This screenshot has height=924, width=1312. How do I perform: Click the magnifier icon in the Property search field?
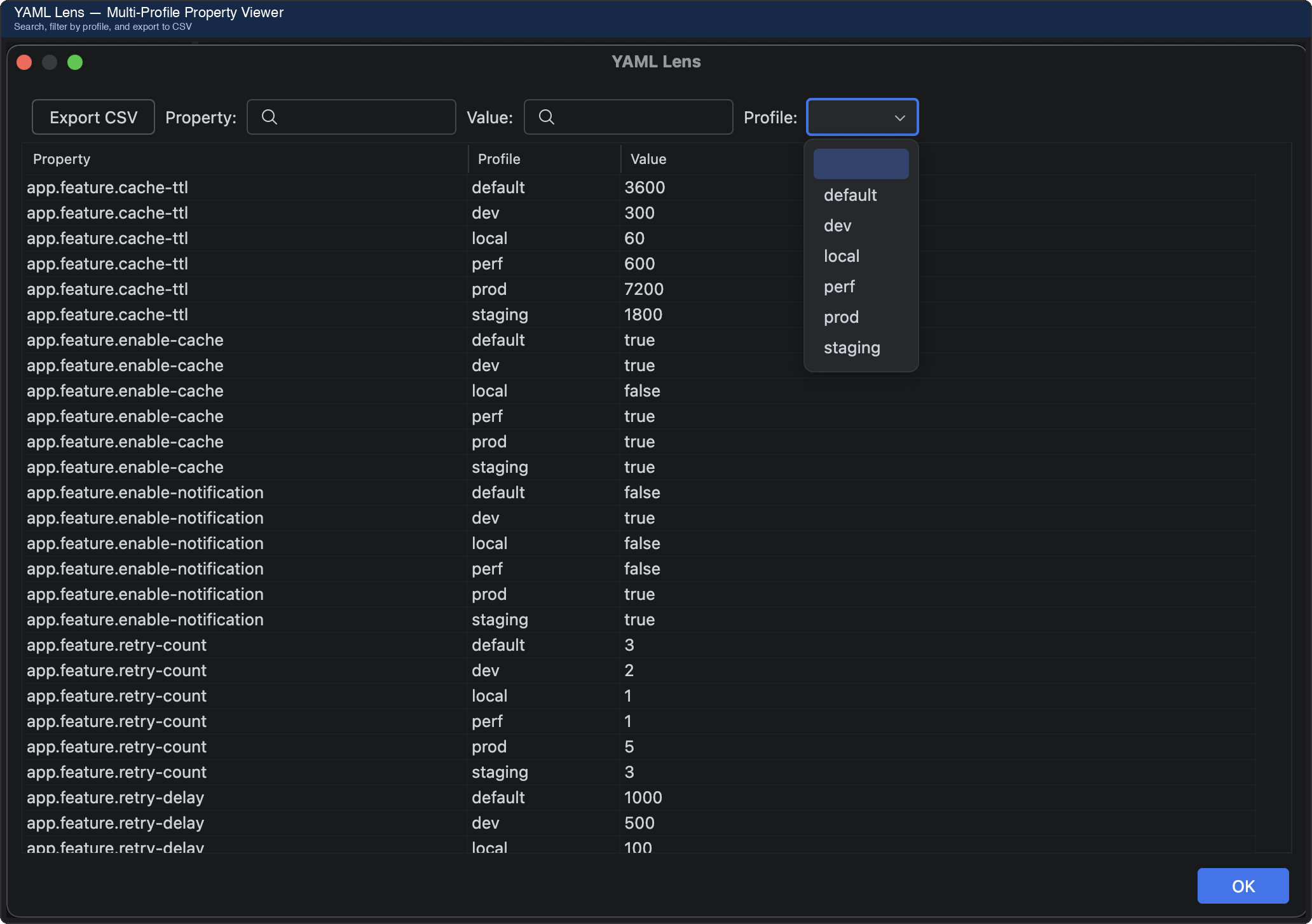[270, 117]
